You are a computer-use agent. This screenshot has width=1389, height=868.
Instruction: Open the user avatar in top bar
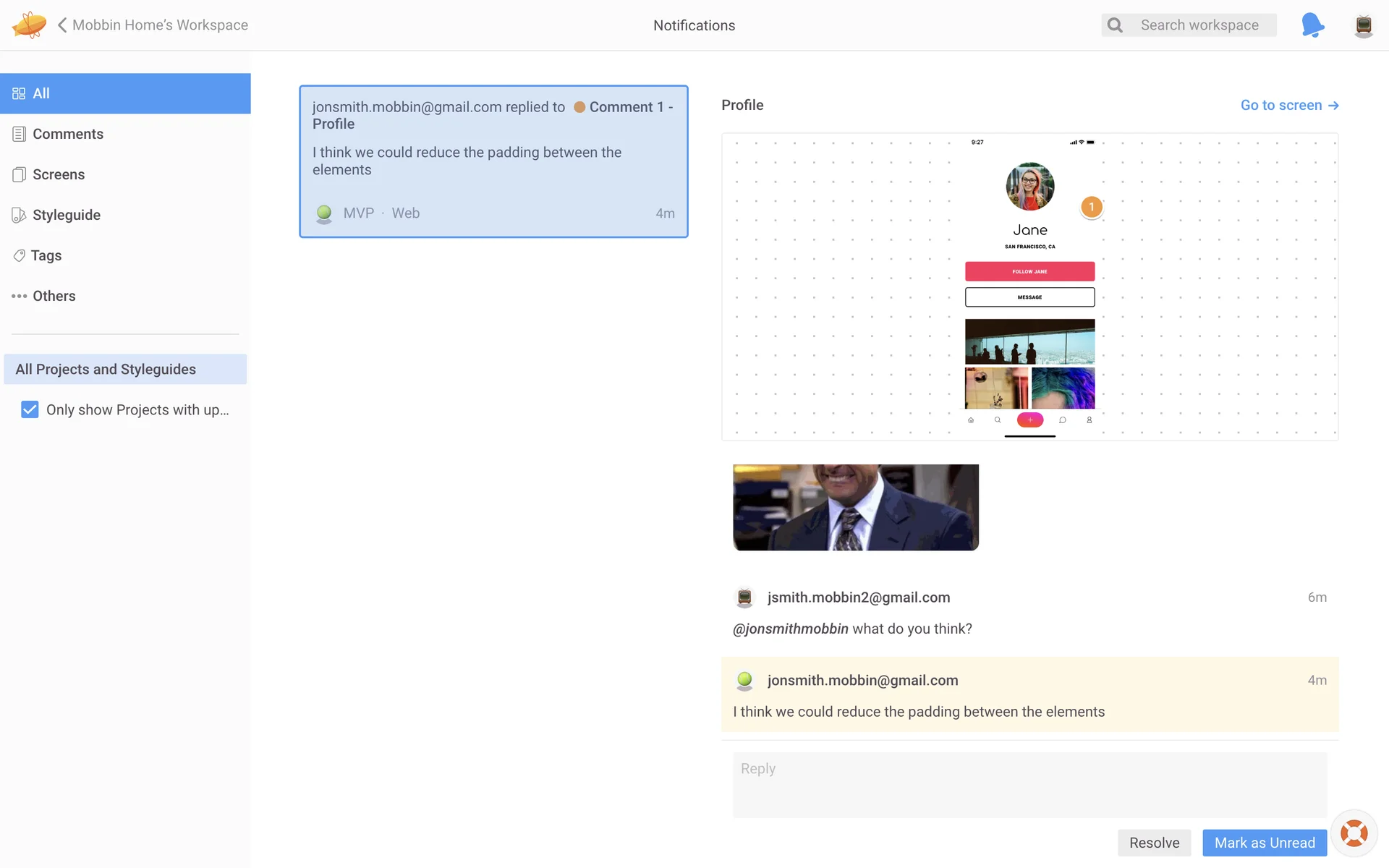1363,25
